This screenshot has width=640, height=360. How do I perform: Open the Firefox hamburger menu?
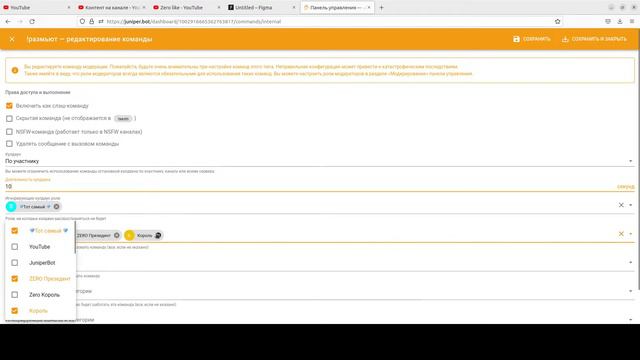point(631,21)
